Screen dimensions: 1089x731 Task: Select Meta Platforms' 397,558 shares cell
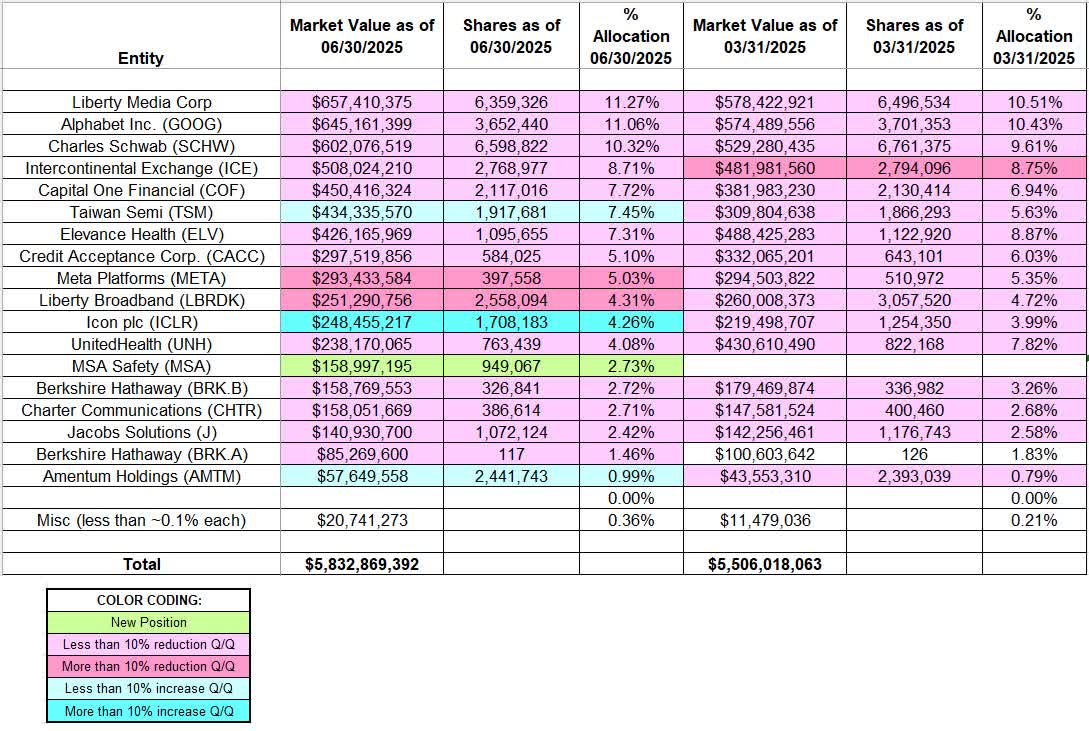(510, 278)
